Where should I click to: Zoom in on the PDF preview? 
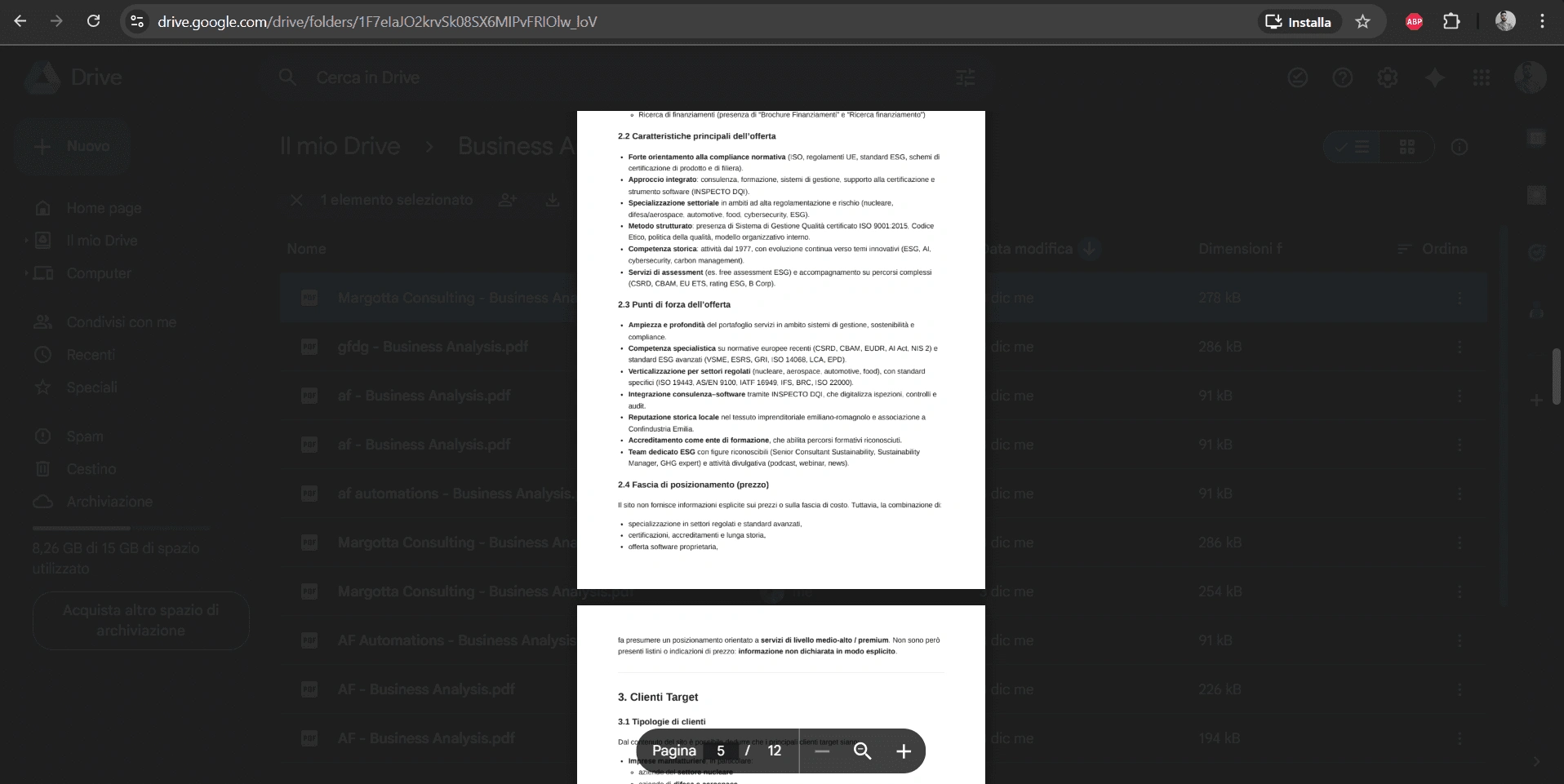click(903, 751)
